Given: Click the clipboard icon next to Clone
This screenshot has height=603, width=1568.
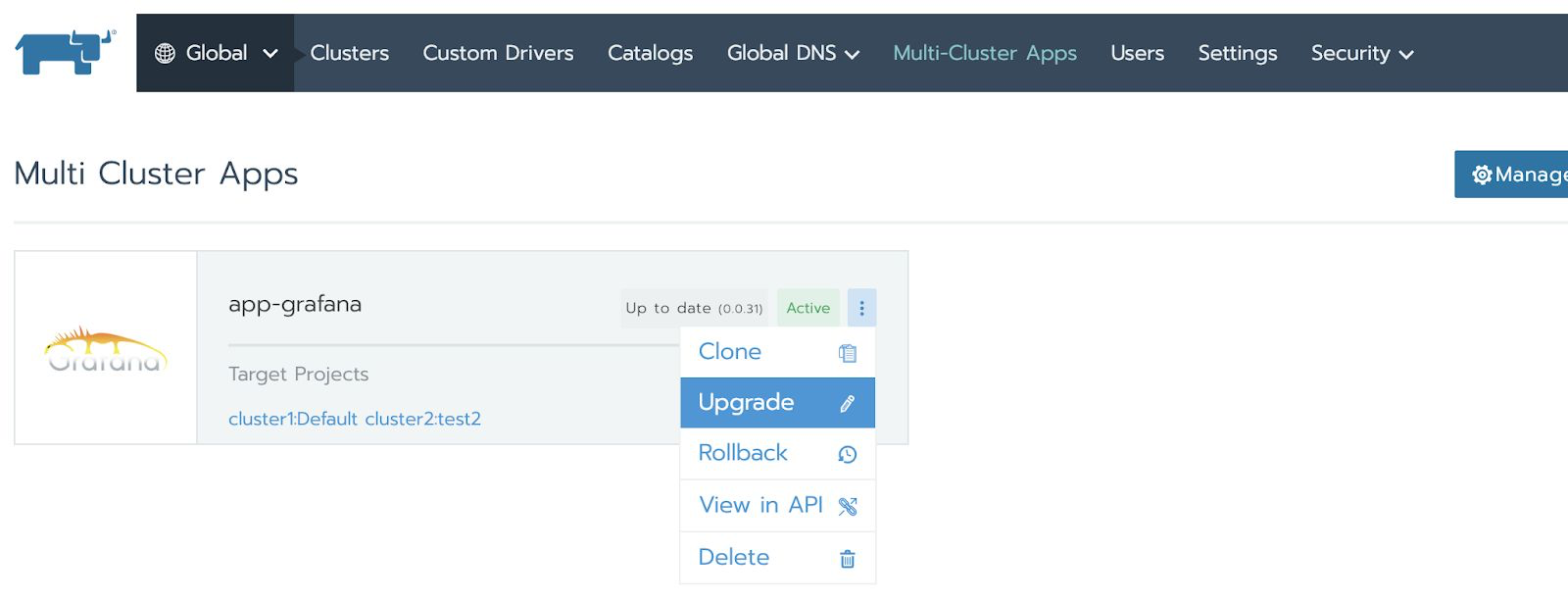Looking at the screenshot, I should [848, 353].
